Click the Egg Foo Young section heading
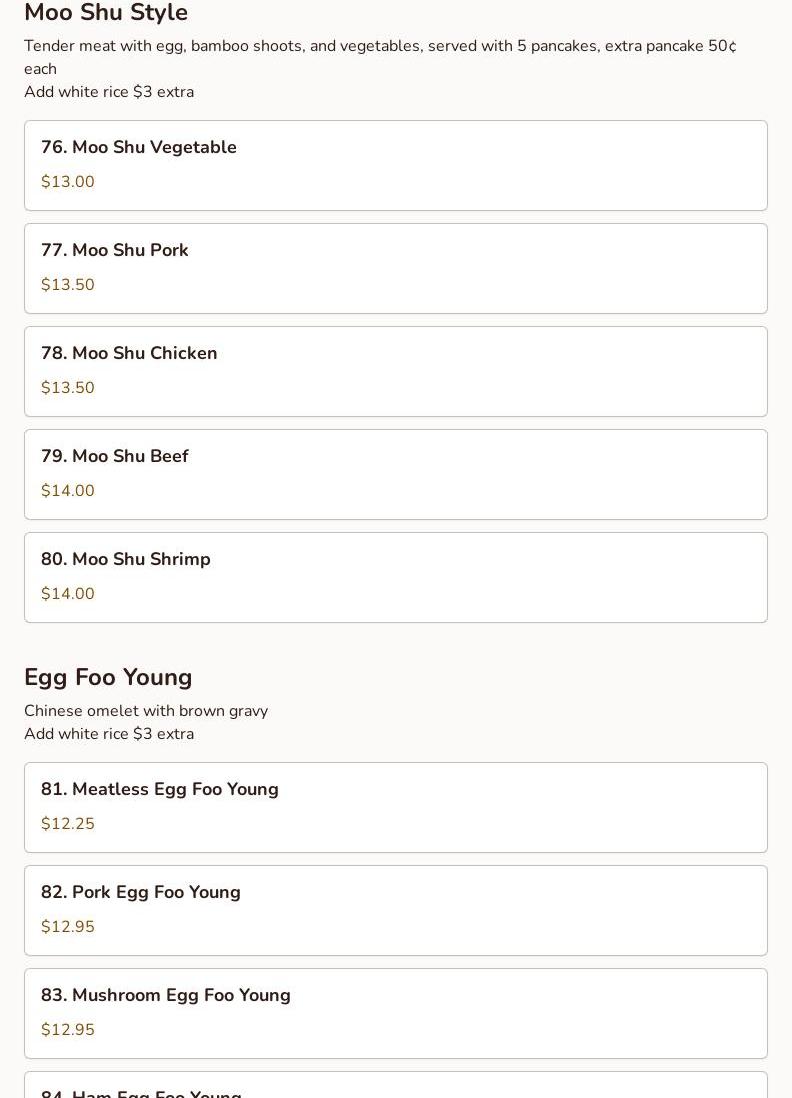 108,677
